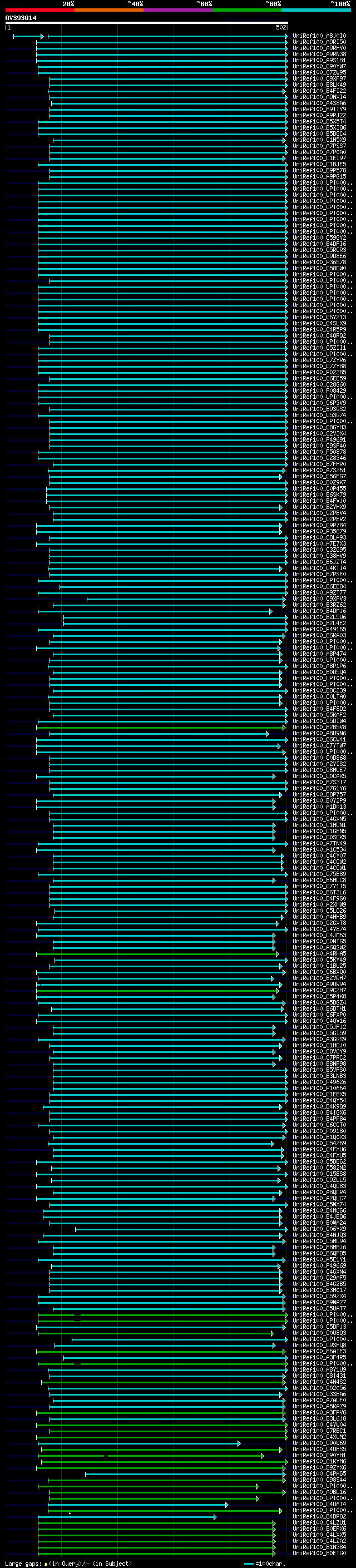
Task: Open hit UniRef100_A4RHA5
Action: click(319, 954)
